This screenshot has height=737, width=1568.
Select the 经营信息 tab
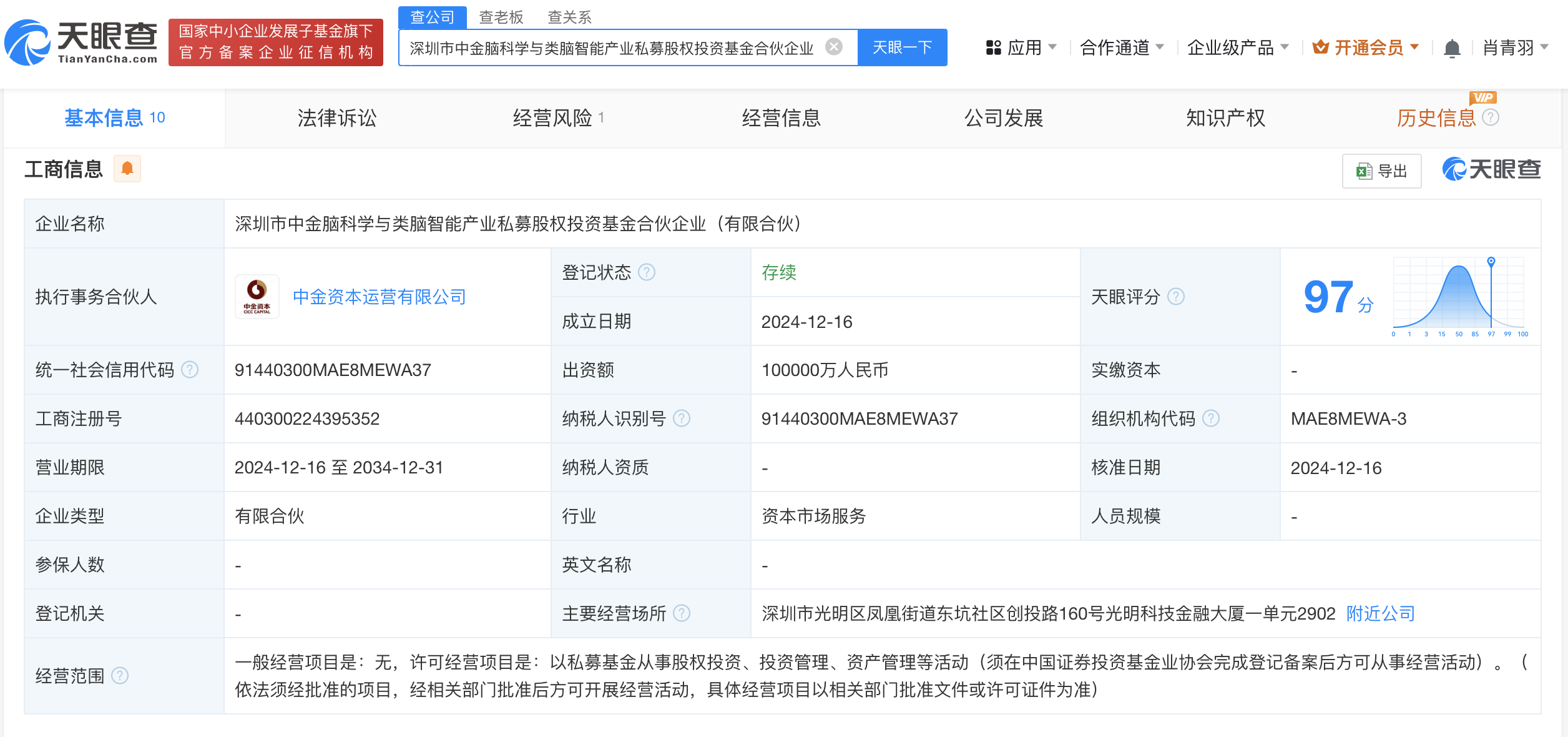(781, 117)
